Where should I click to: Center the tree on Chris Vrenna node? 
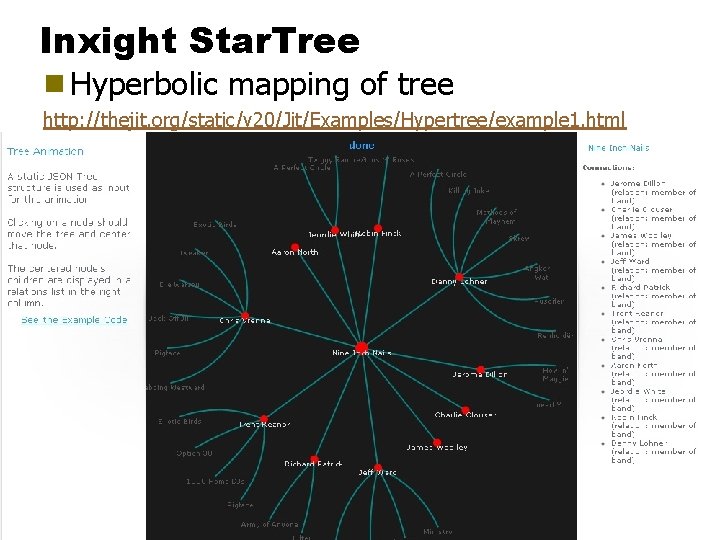coord(245,316)
